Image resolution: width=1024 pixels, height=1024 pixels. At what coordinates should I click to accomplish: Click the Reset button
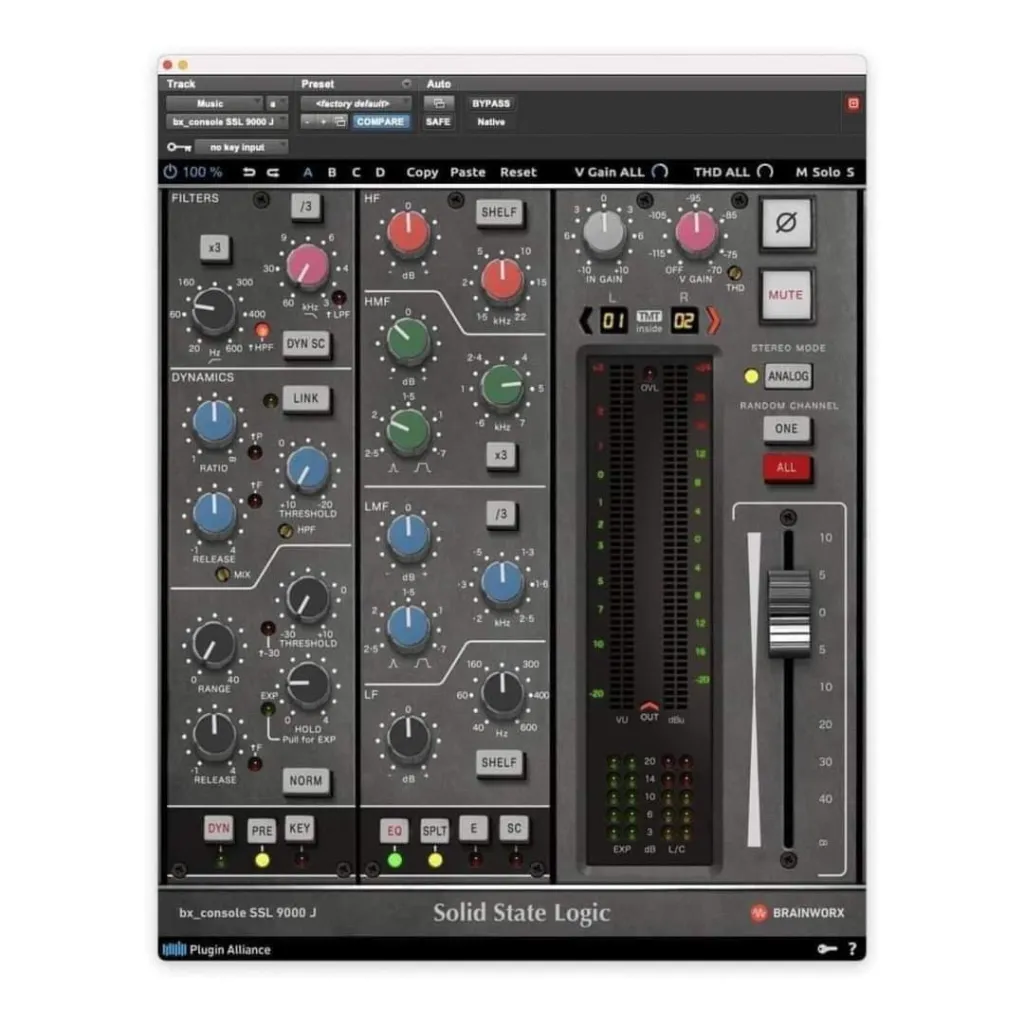[x=519, y=172]
